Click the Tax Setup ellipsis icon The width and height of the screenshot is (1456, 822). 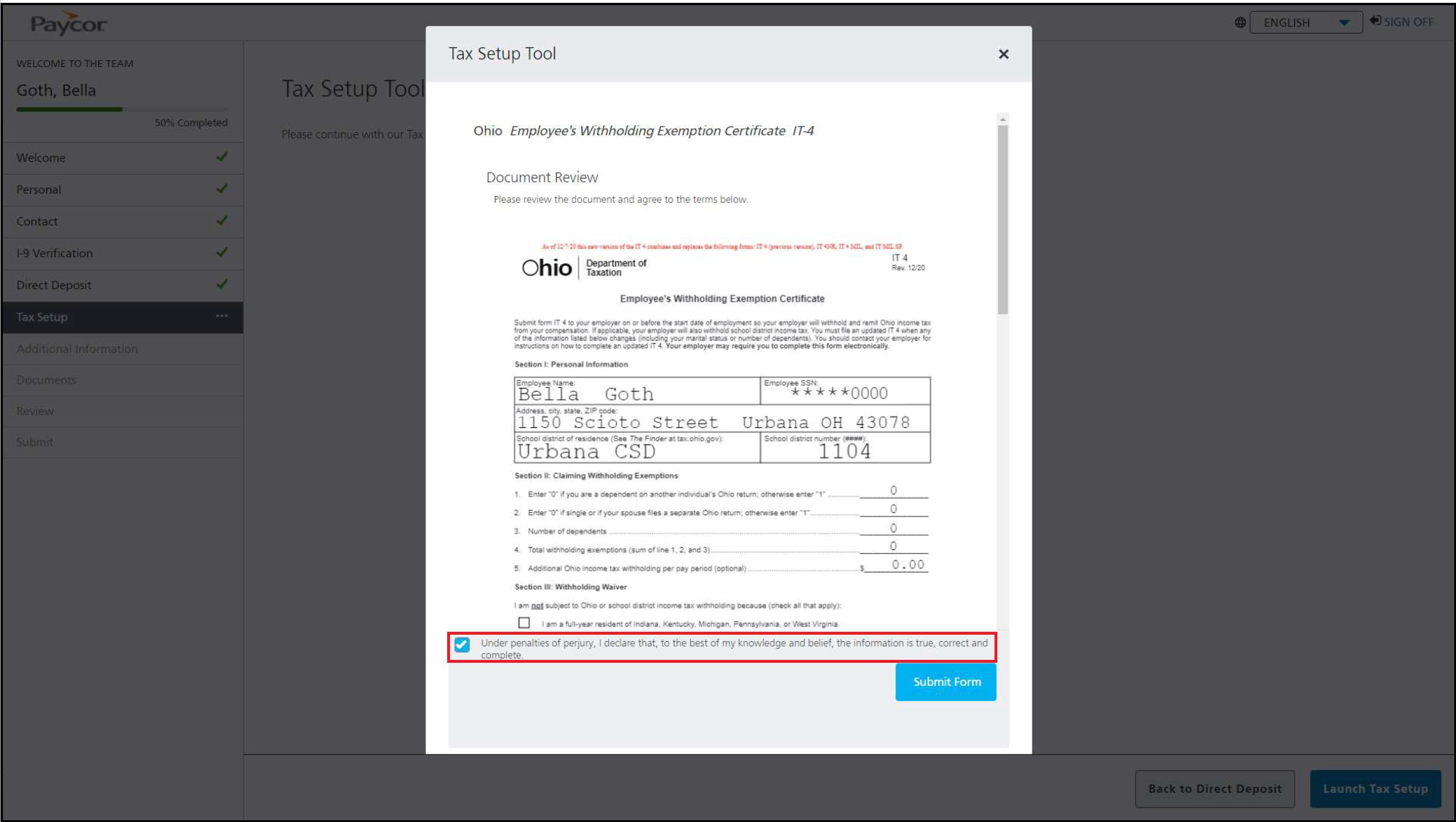(222, 316)
